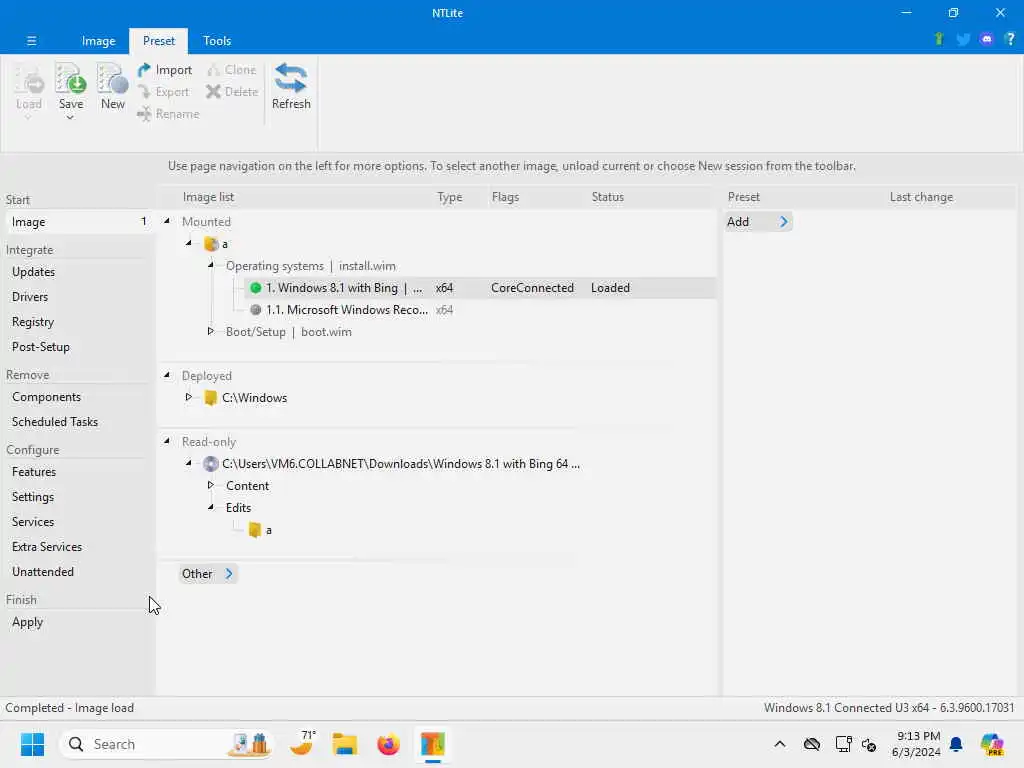Collapse the mounted 'a' node
Viewport: 1024px width, 768px height.
tap(189, 244)
